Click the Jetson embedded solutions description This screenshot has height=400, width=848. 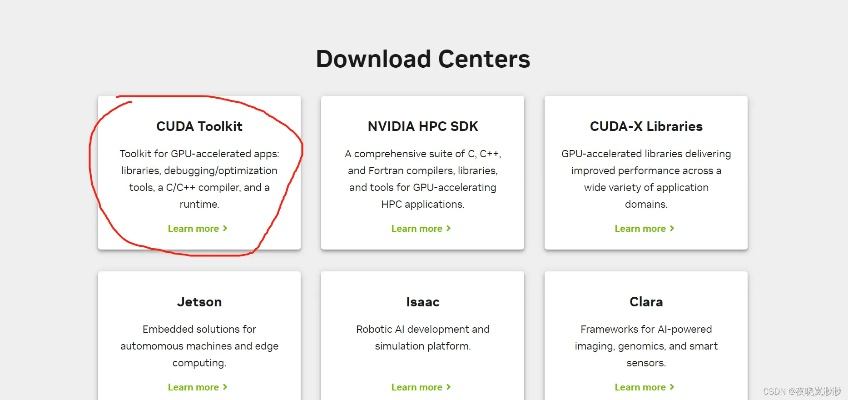(x=199, y=345)
